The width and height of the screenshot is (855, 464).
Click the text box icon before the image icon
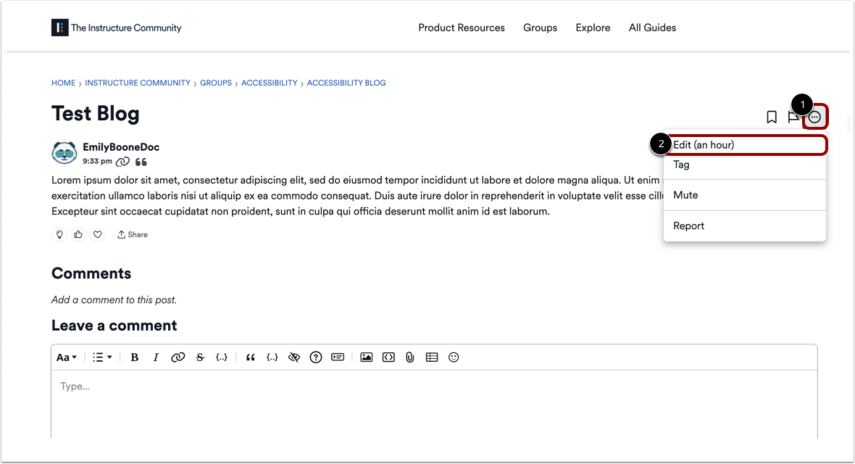[x=338, y=357]
